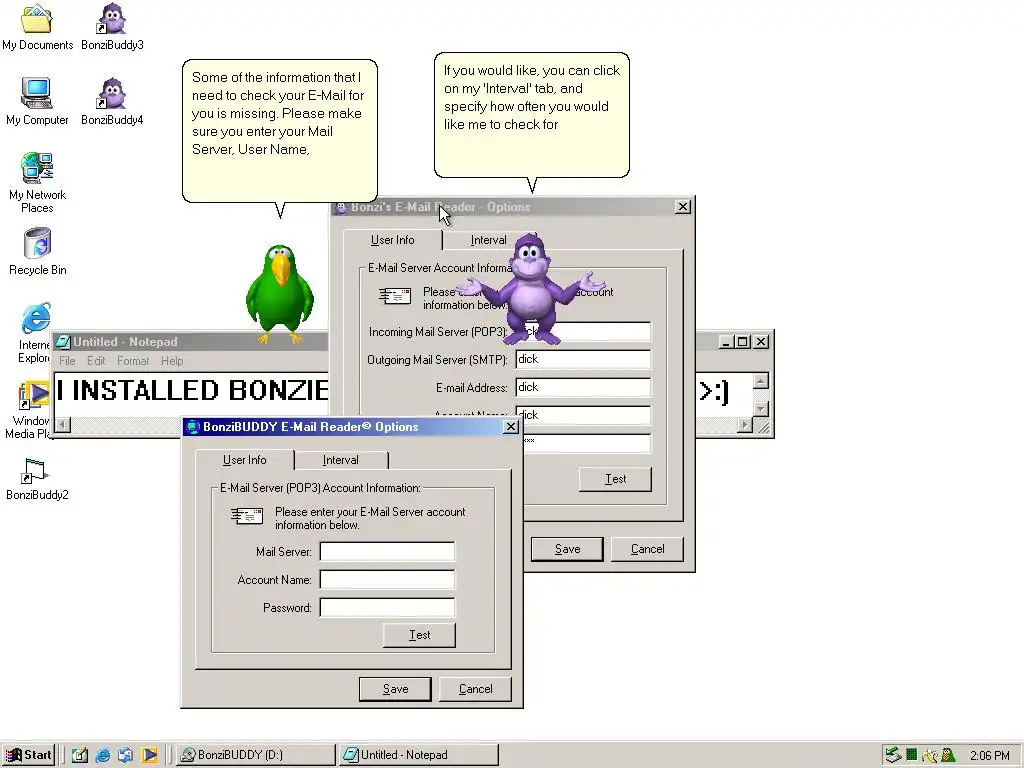Click masked password field in Bonzi's E-Mail Reader

[x=586, y=443]
